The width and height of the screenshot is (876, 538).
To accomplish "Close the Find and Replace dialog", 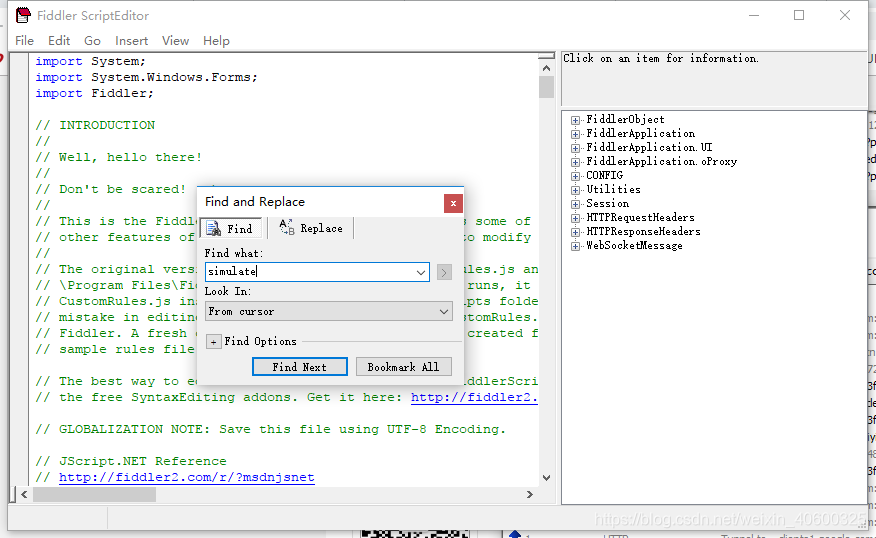I will 453,203.
